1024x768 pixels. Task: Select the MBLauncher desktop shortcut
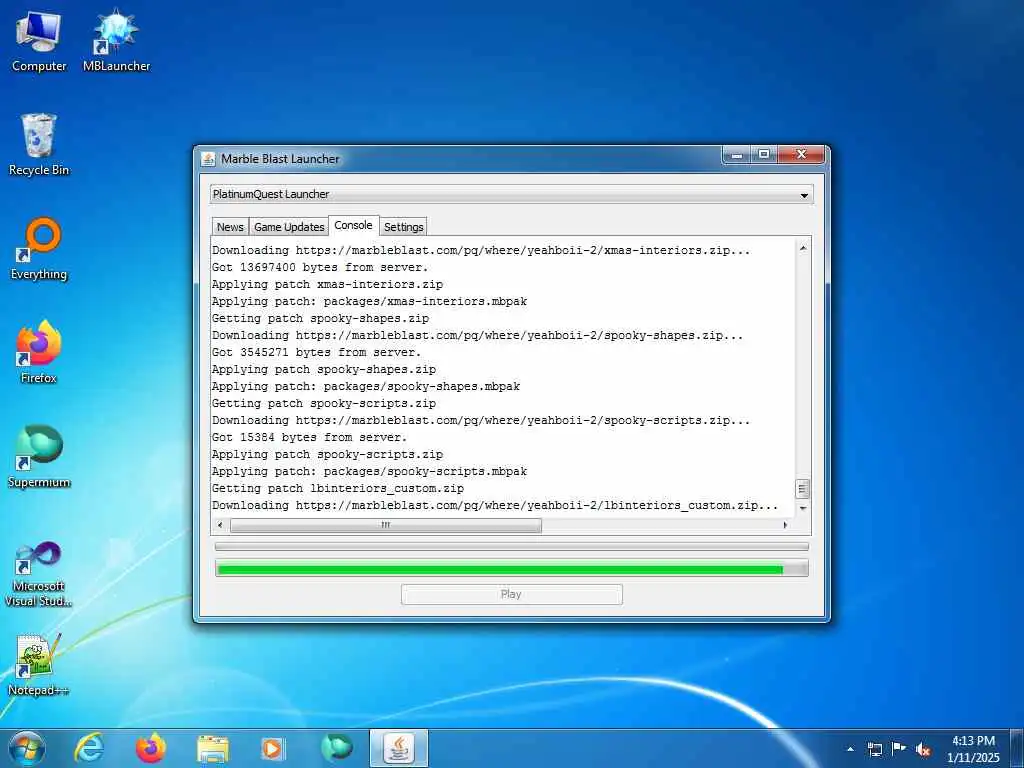coord(116,40)
